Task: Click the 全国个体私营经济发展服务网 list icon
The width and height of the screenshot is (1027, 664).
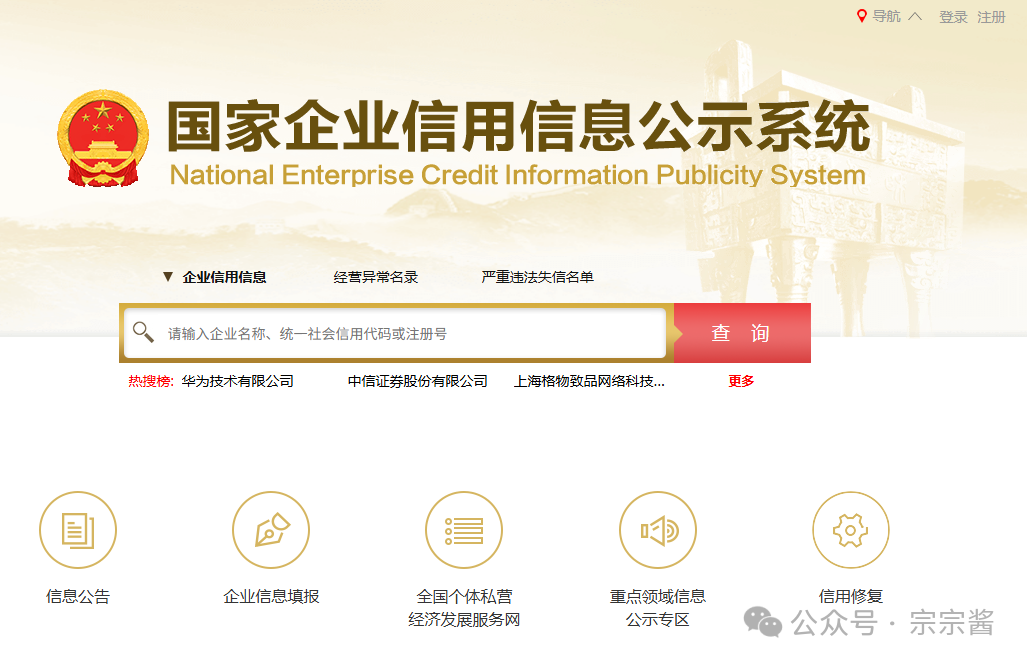Action: [464, 530]
